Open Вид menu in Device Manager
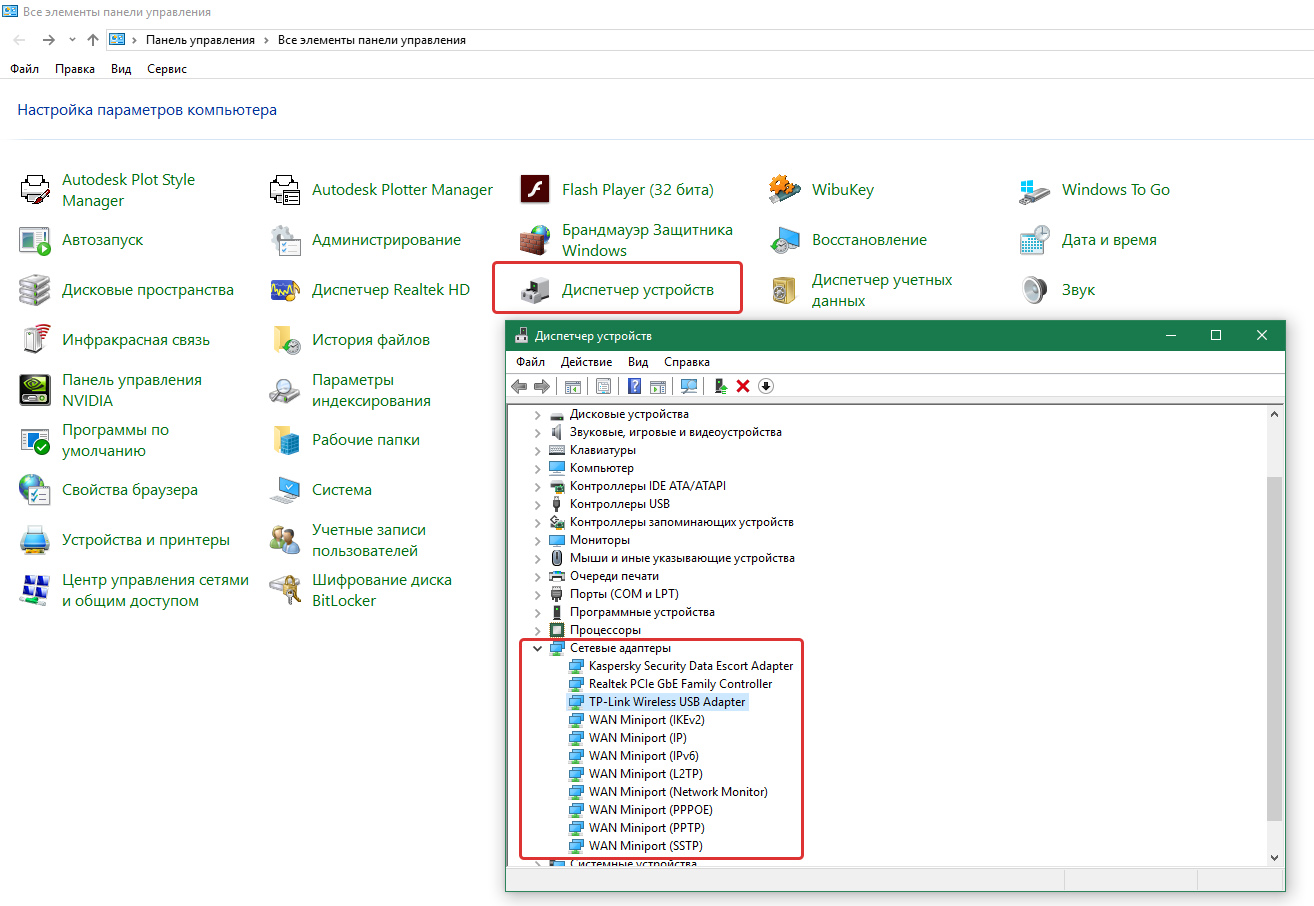This screenshot has height=906, width=1314. click(x=638, y=362)
